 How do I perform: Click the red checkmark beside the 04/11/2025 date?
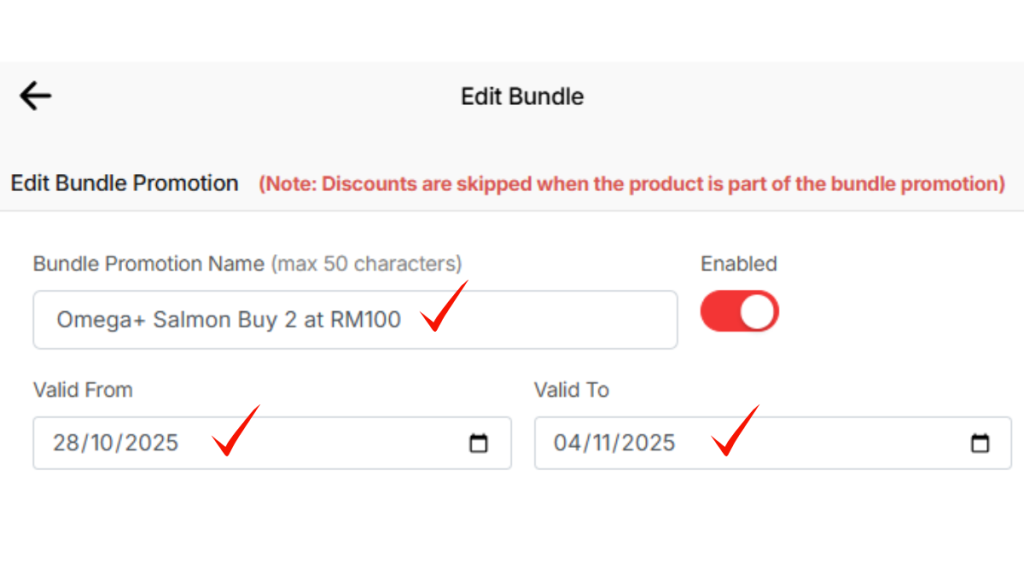[735, 431]
